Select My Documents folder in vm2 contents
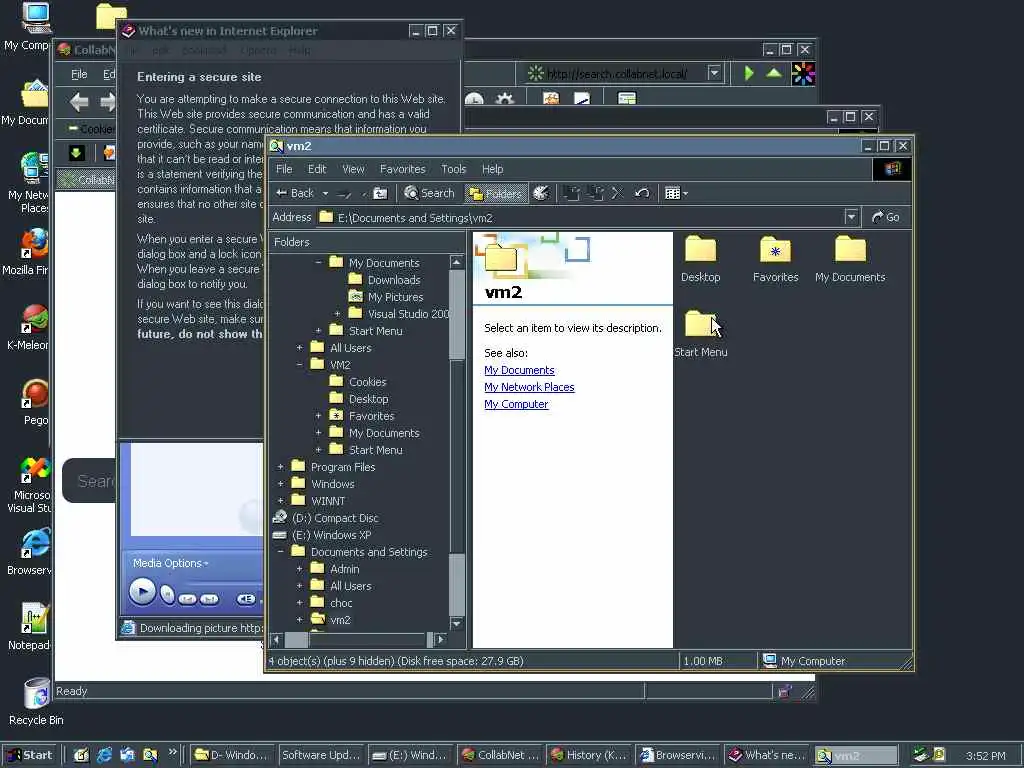The height and width of the screenshot is (768, 1024). tap(850, 259)
